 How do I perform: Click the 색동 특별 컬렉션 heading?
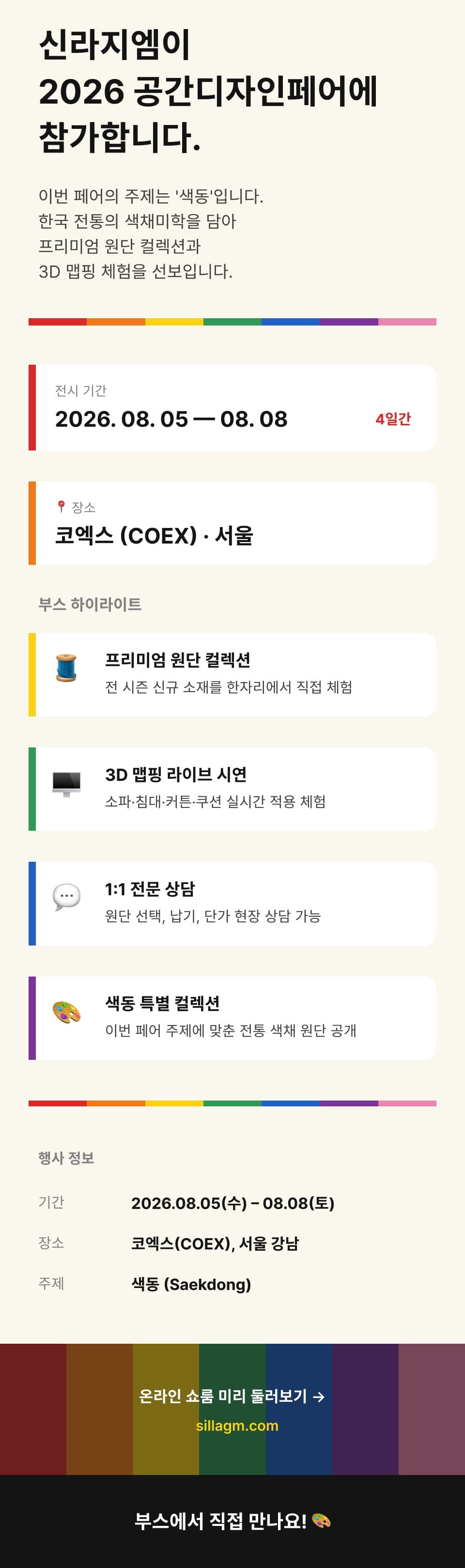[162, 1003]
